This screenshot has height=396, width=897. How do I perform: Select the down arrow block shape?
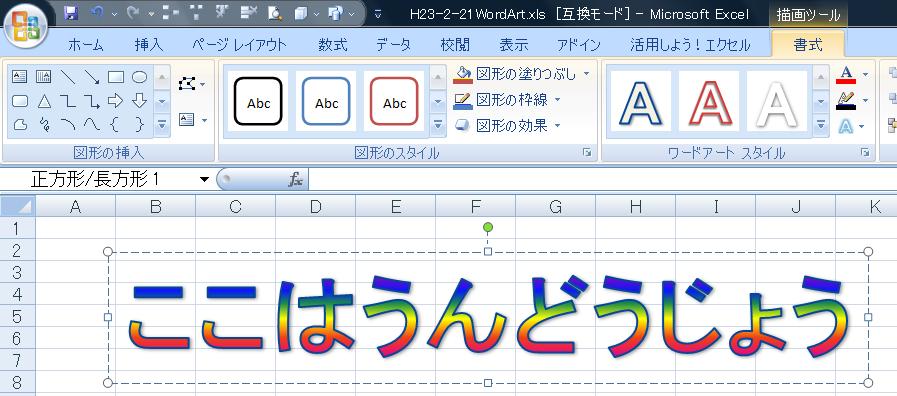coord(140,101)
